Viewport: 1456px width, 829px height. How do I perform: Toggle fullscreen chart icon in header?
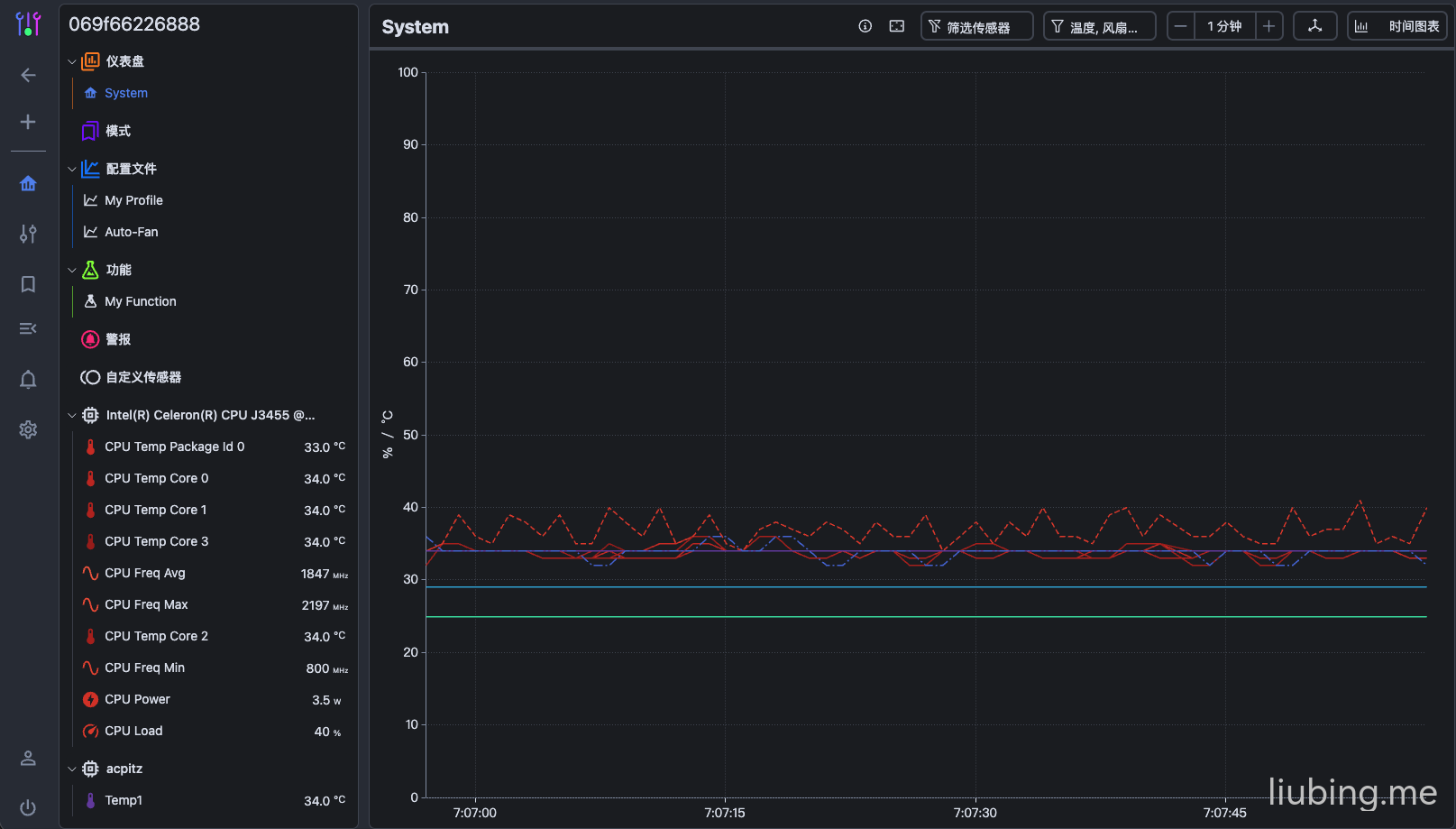coord(896,26)
